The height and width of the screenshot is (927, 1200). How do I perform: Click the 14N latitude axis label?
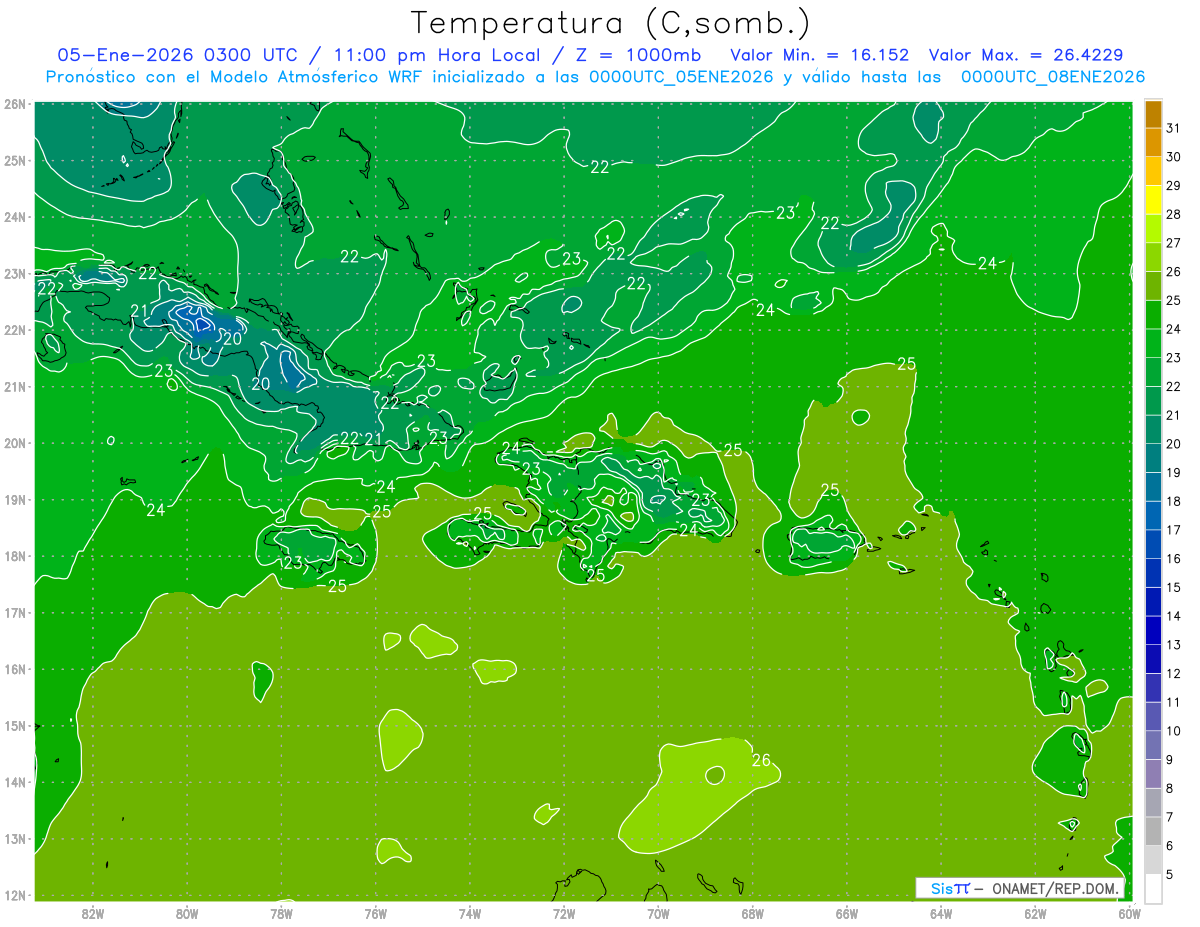point(14,782)
